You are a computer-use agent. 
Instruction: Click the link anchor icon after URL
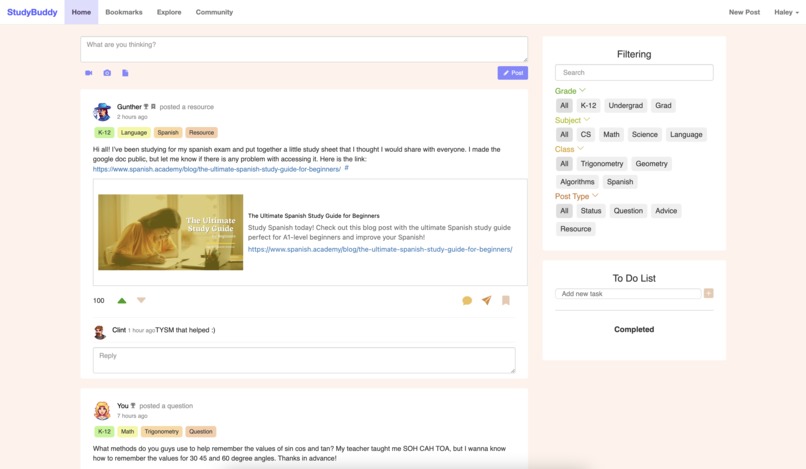tap(346, 168)
